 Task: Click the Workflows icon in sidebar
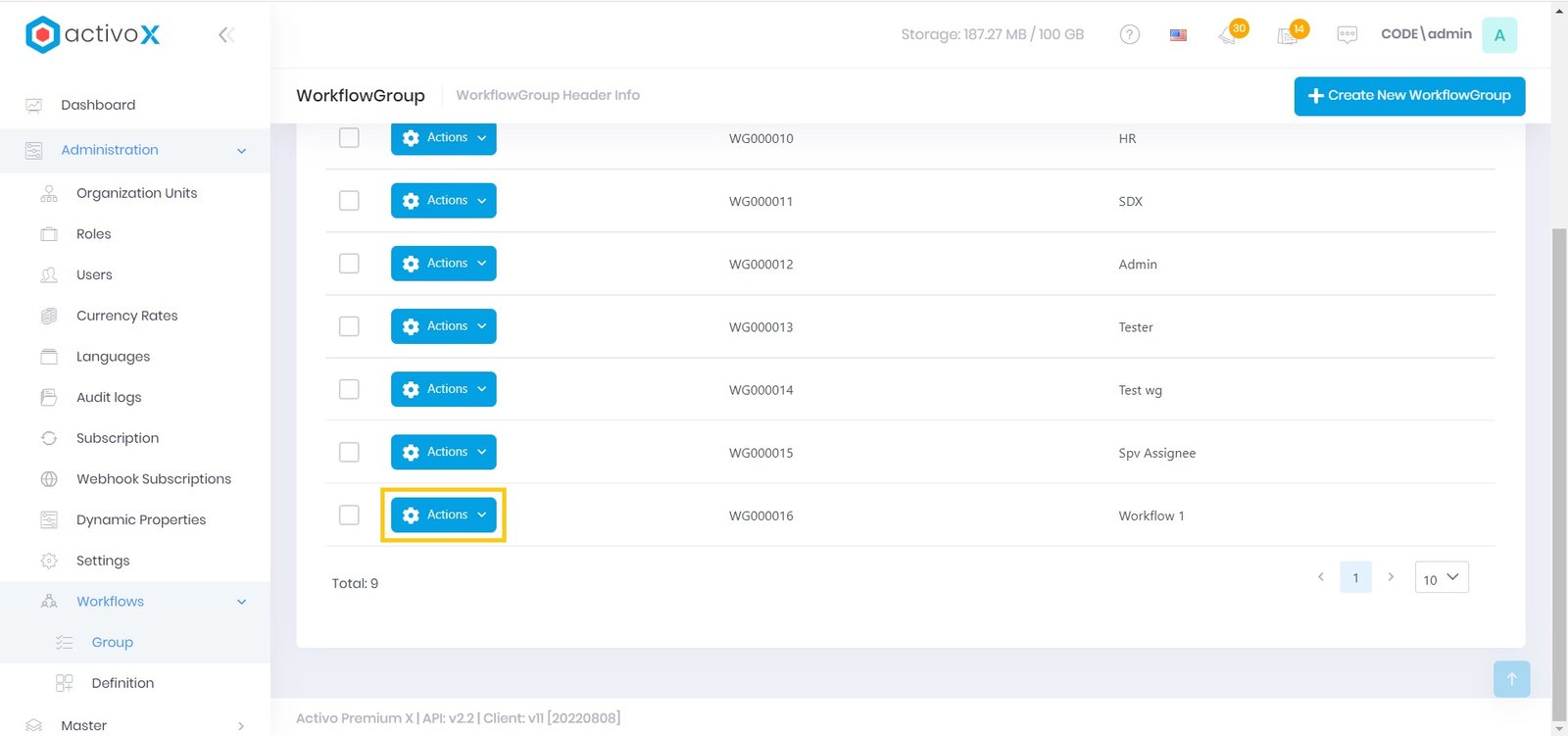[49, 602]
